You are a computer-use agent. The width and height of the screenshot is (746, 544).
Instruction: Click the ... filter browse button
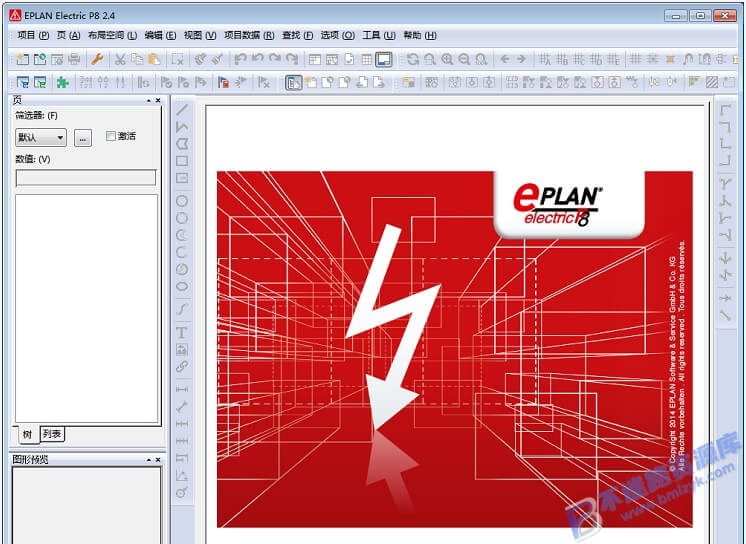click(x=83, y=138)
